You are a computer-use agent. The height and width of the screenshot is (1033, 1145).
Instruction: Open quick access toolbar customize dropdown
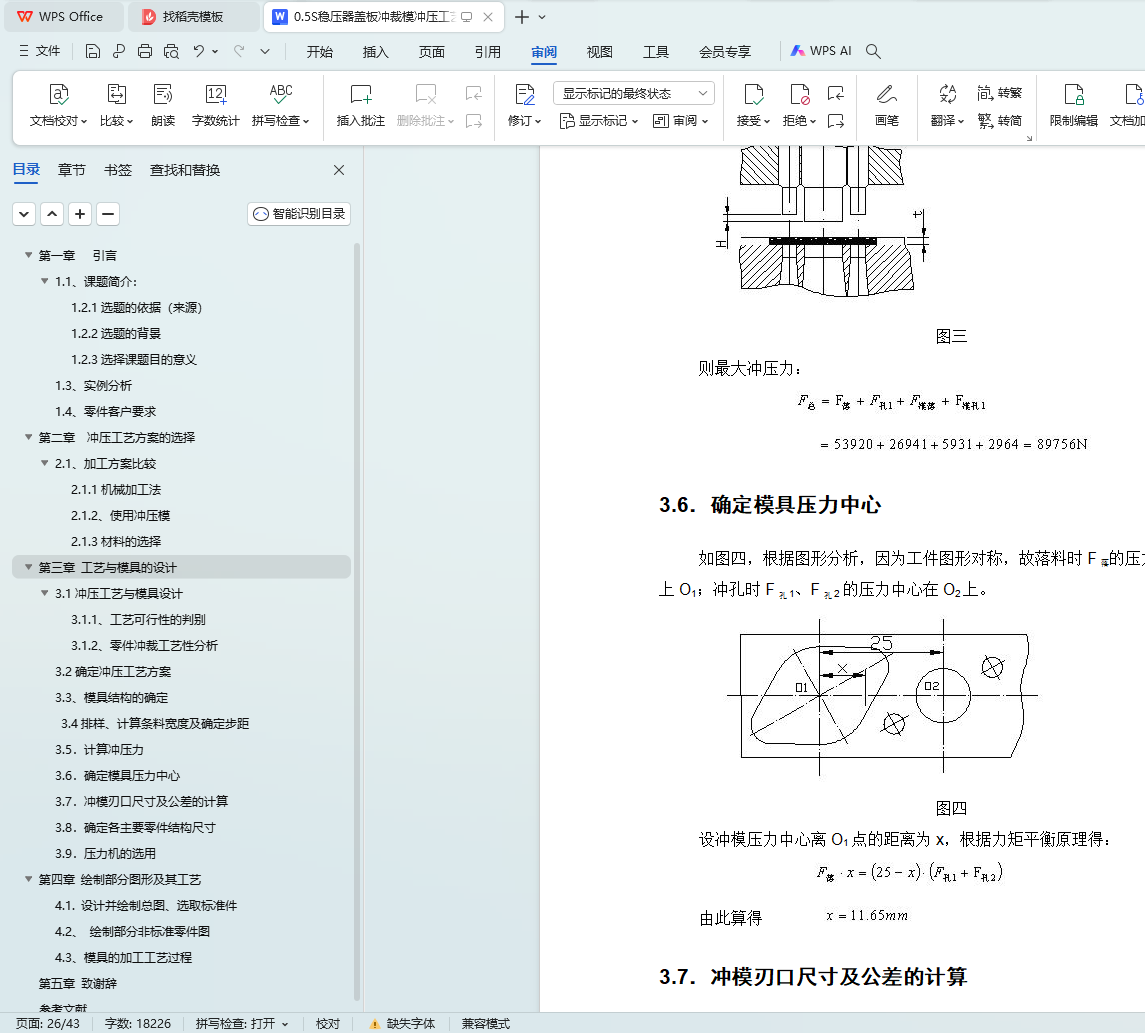265,51
